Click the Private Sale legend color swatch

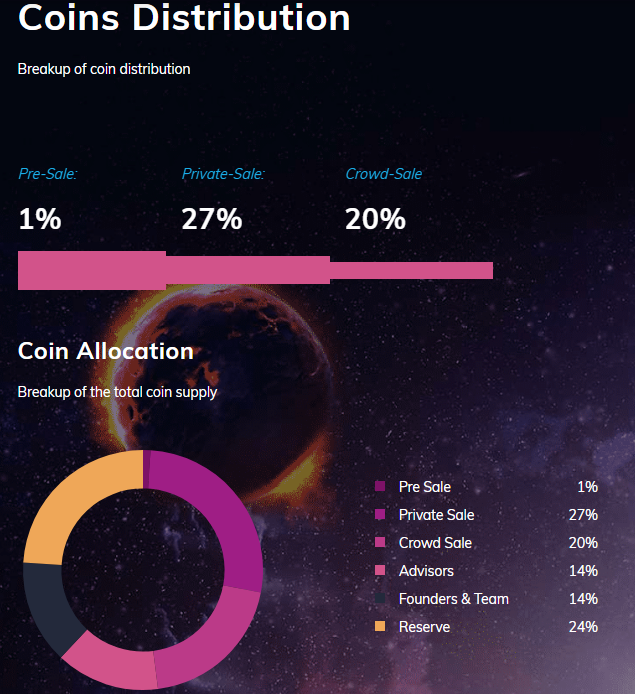pos(380,514)
